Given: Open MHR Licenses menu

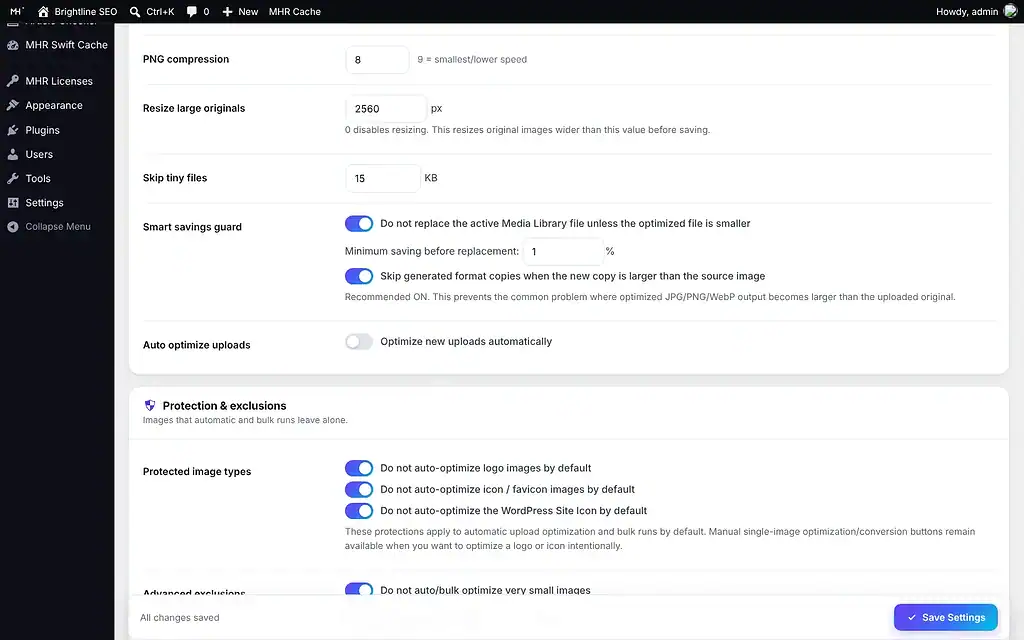Looking at the screenshot, I should click(57, 81).
